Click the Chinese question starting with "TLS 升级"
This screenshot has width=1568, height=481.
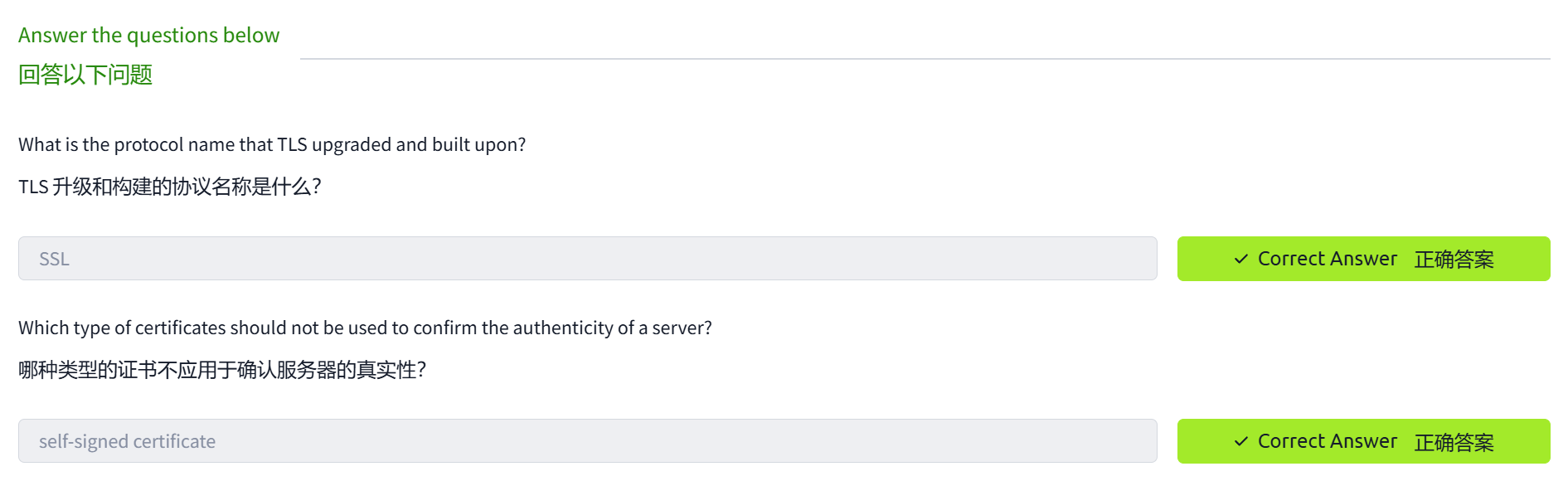click(169, 187)
